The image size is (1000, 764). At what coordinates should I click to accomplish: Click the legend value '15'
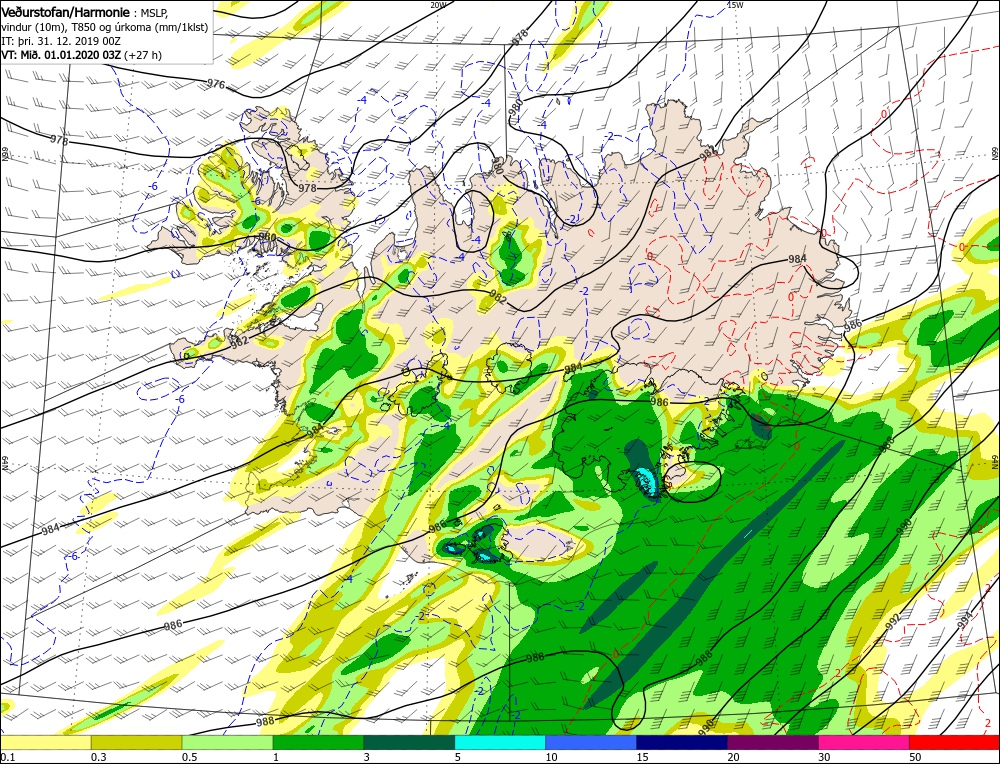pos(642,757)
